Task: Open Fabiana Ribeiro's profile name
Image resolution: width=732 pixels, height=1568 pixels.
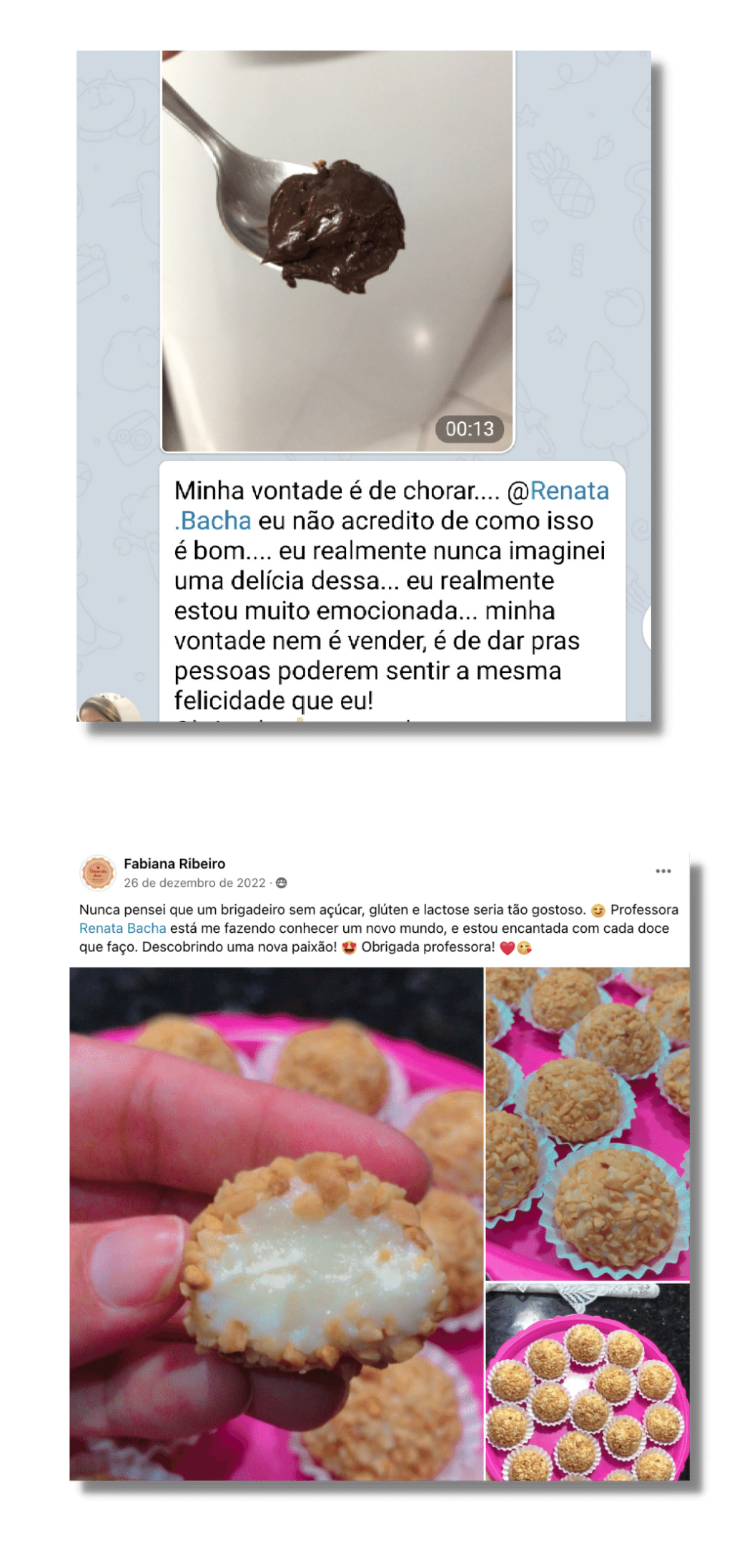Action: (174, 863)
